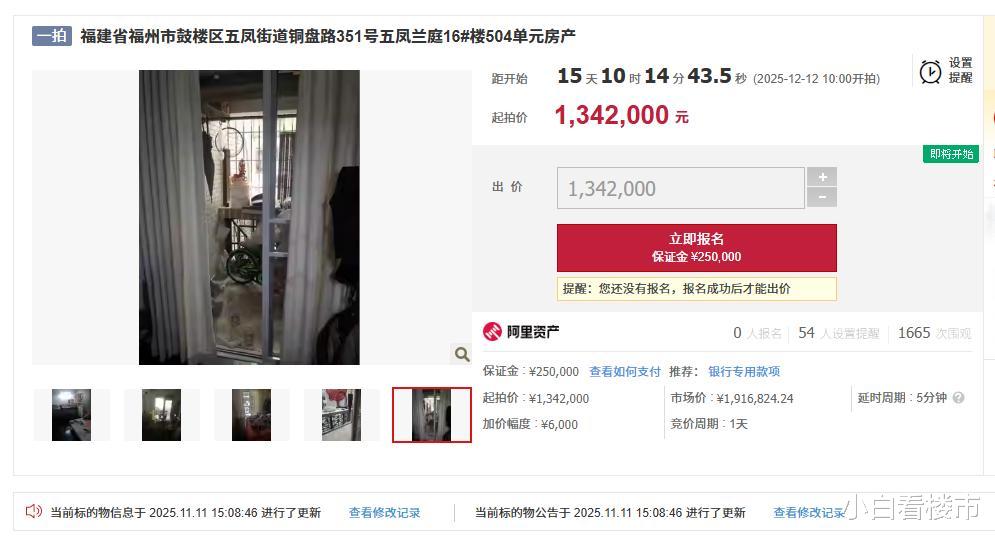This screenshot has width=995, height=540.
Task: Click the magnifier zoom icon on photo
Action: click(x=462, y=354)
